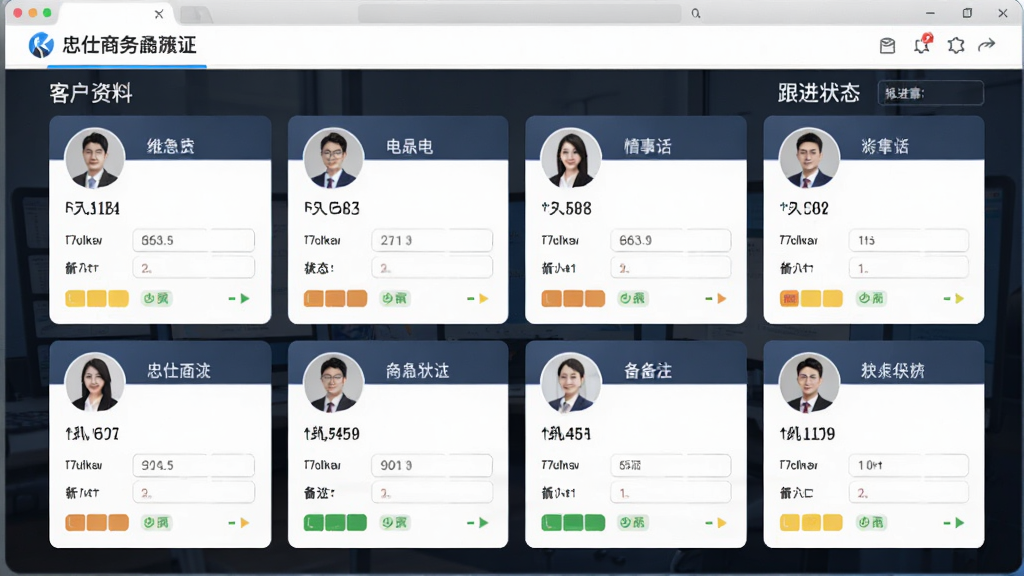Click the address bar in the title bar

click(520, 13)
